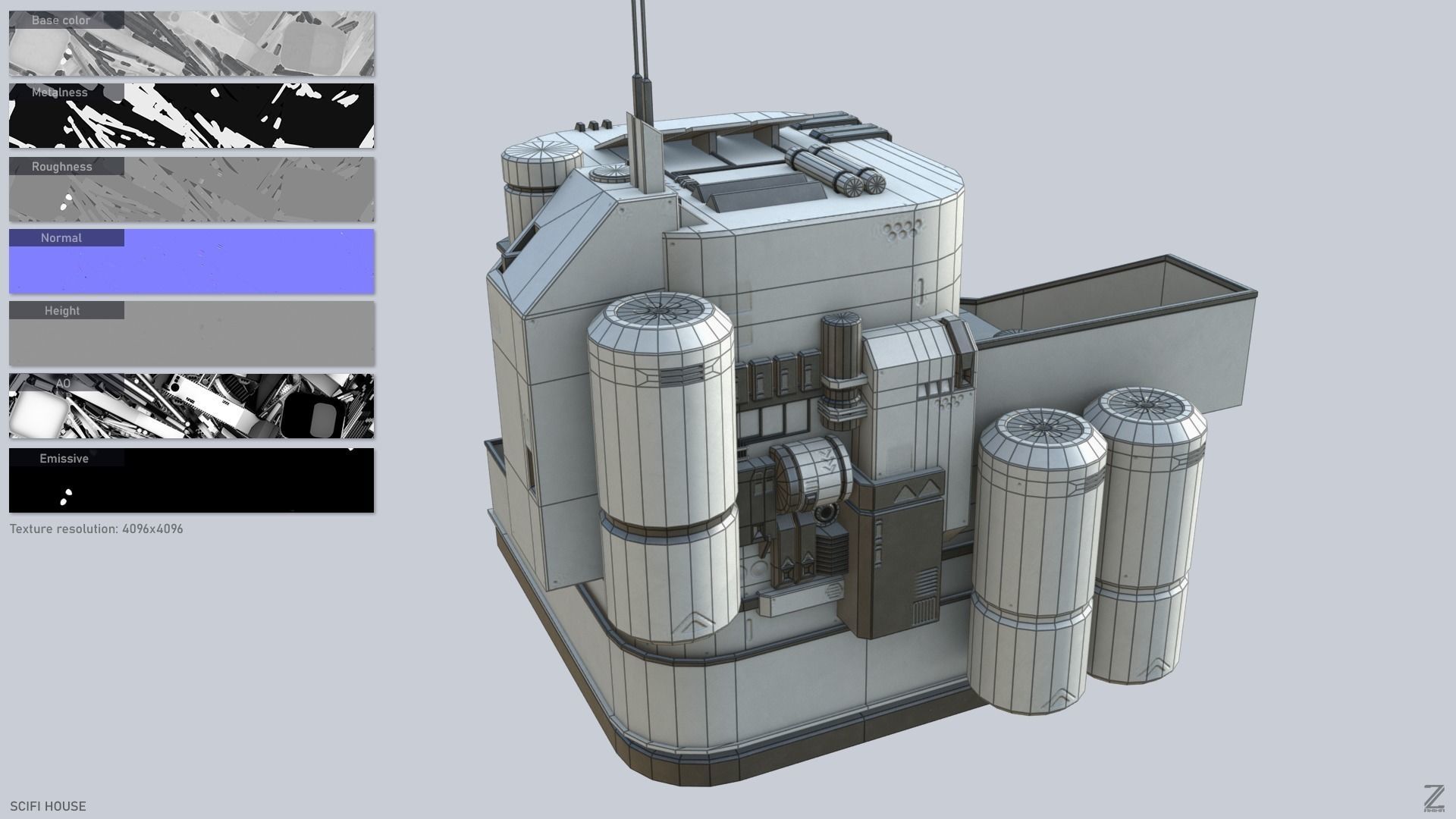This screenshot has height=819, width=1456.
Task: Click the 'Texture resolution: 4096x4096' text
Action: 96,529
